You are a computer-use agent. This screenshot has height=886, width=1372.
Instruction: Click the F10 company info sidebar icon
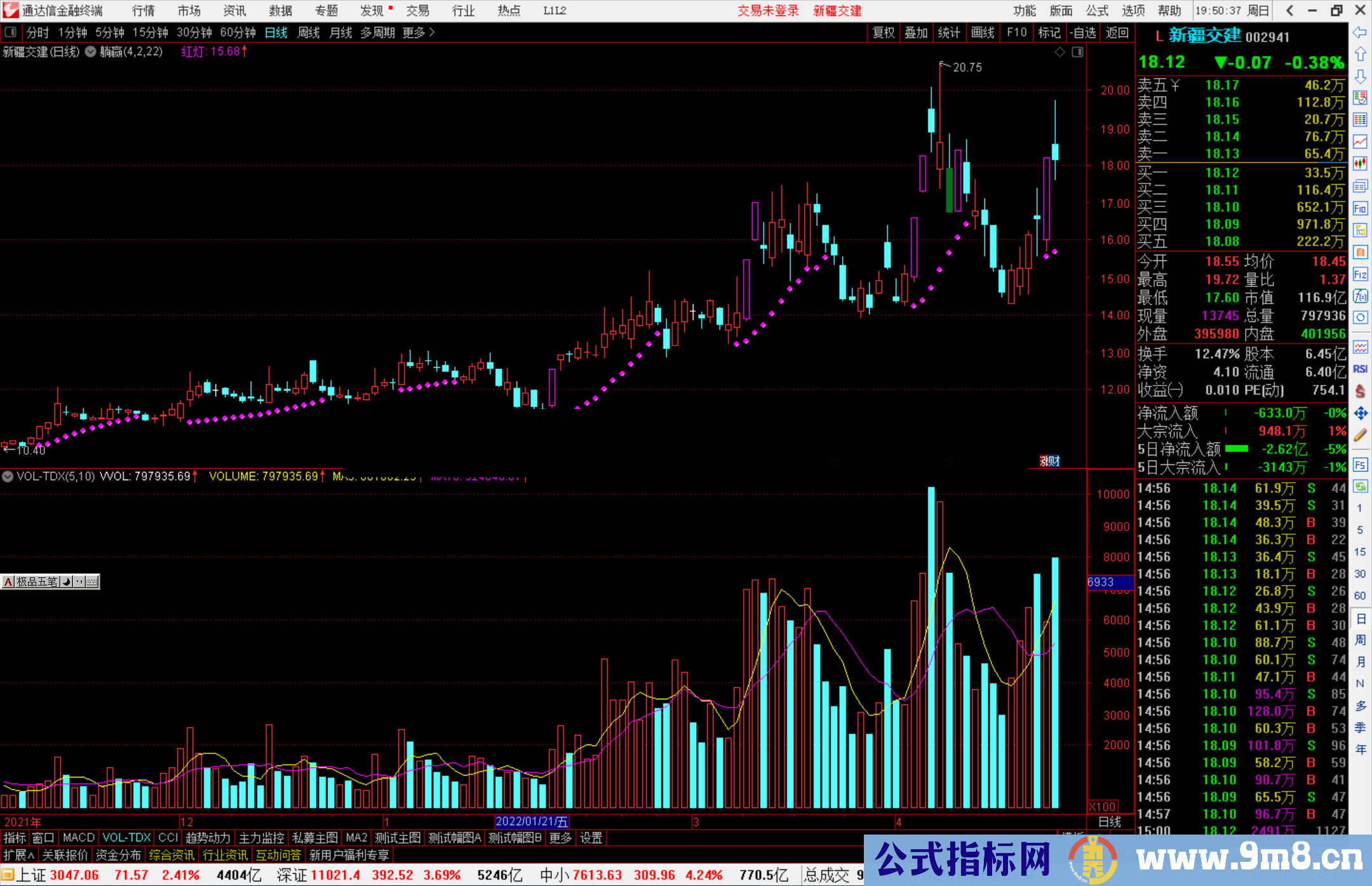tap(1360, 208)
